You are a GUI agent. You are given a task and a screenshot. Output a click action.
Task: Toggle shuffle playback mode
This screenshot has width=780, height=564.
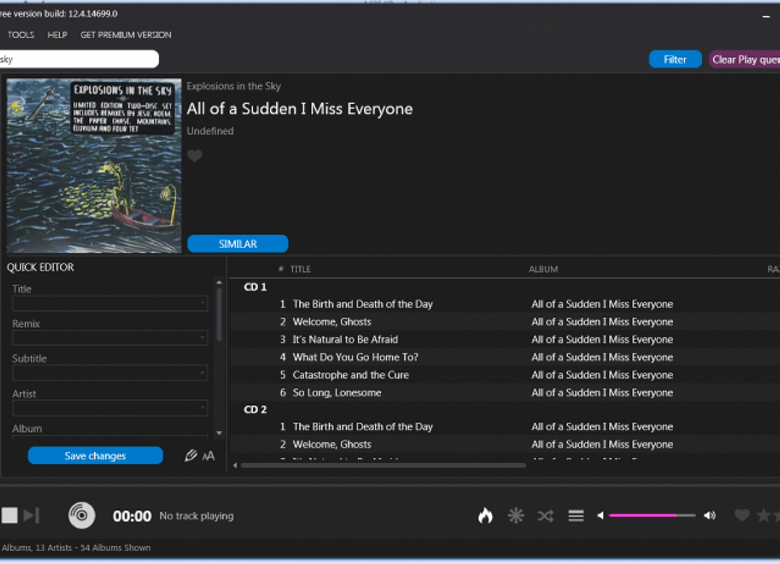[546, 516]
